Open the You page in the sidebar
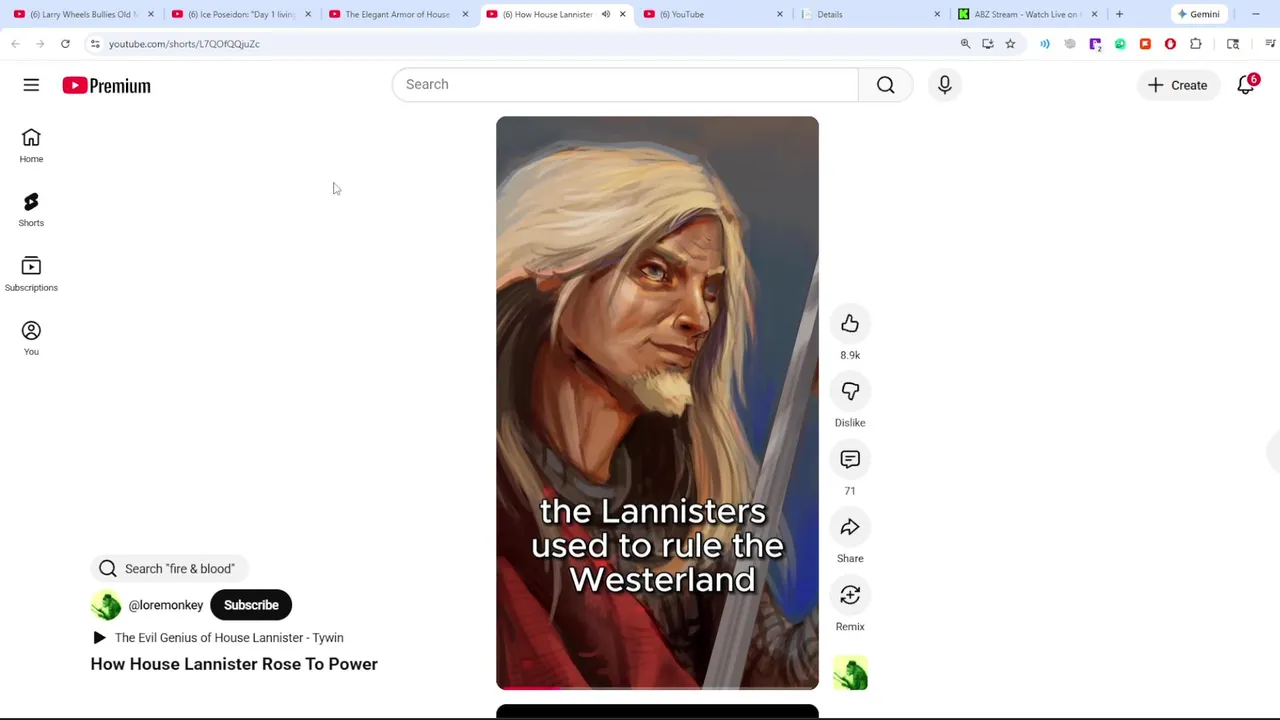1280x720 pixels. tap(31, 338)
